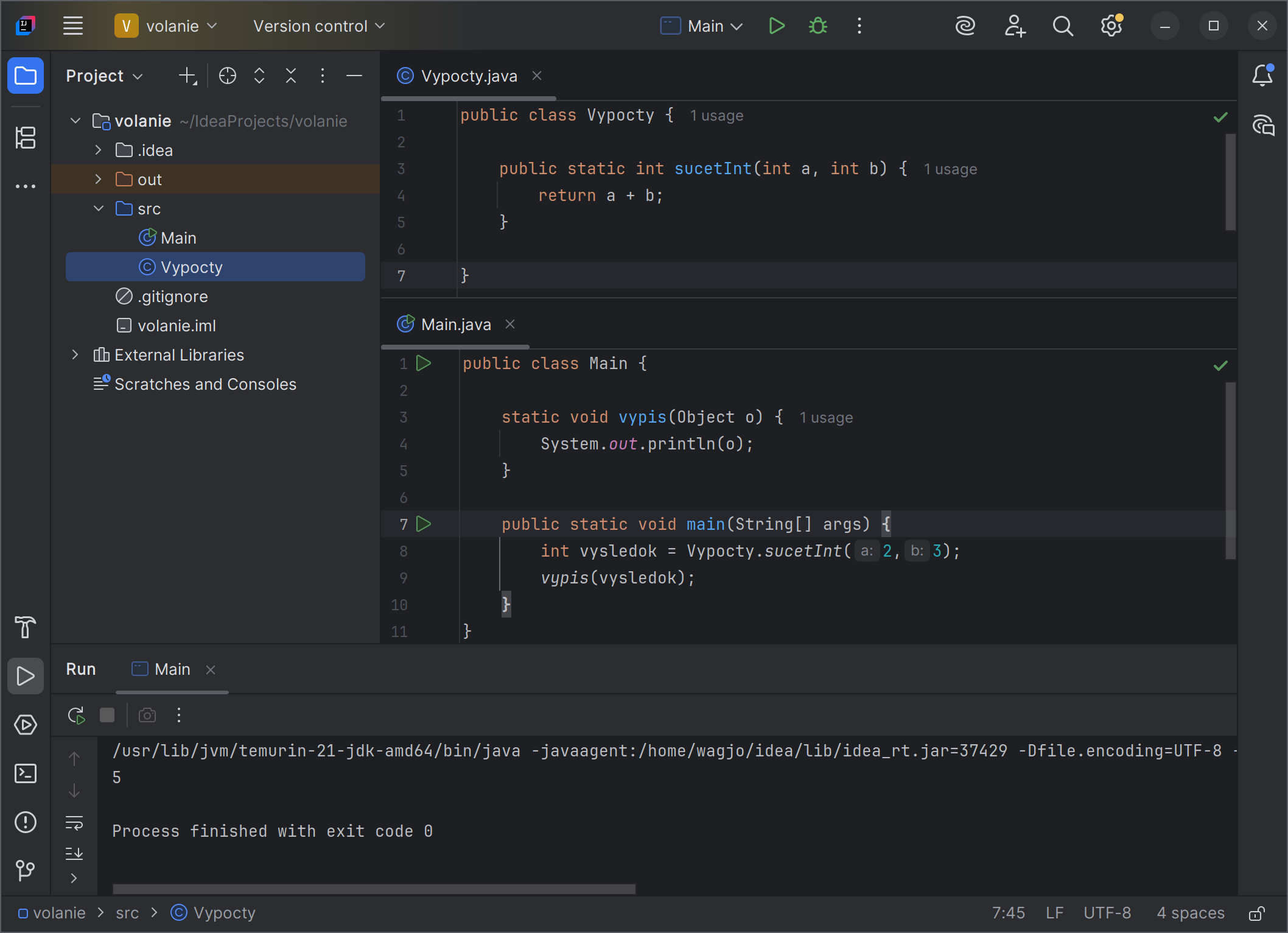The width and height of the screenshot is (1288, 933).
Task: Click the Rerun Main icon in Run panel
Action: coord(76,715)
